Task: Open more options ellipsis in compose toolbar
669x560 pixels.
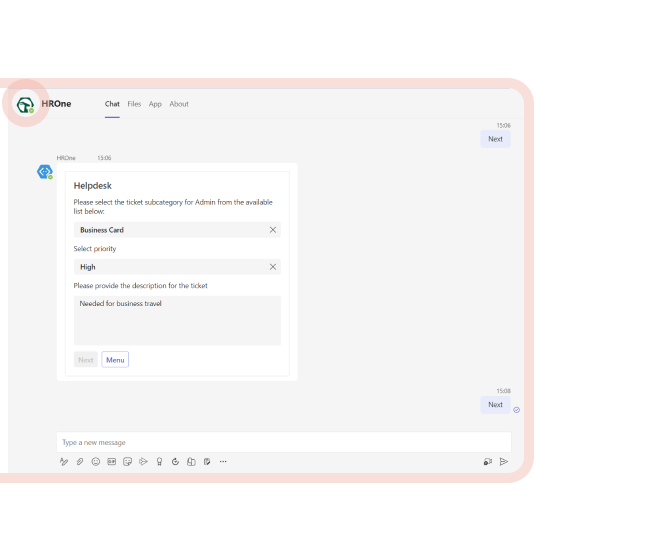Action: click(223, 462)
